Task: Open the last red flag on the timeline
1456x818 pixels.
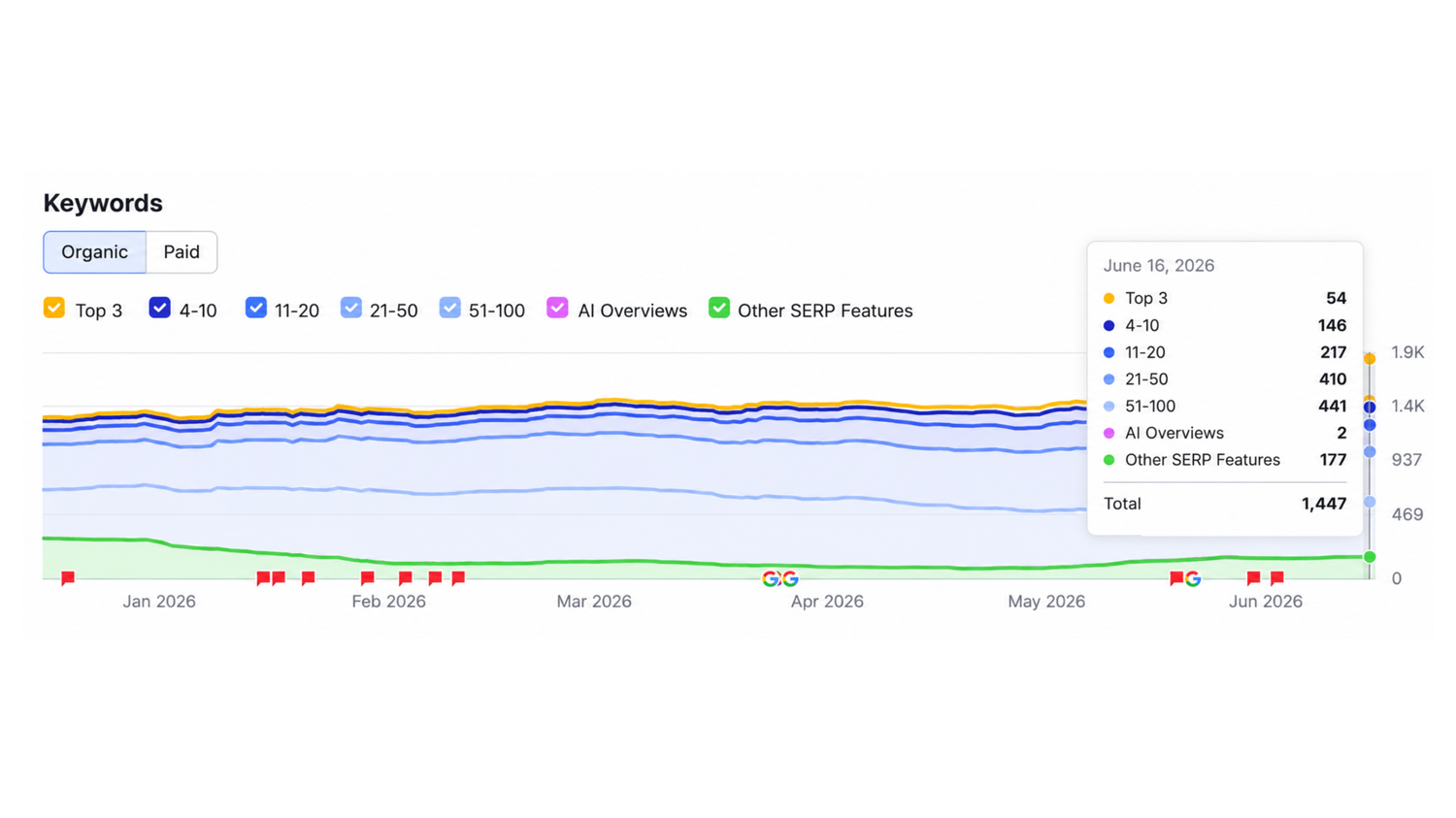Action: [x=1277, y=578]
